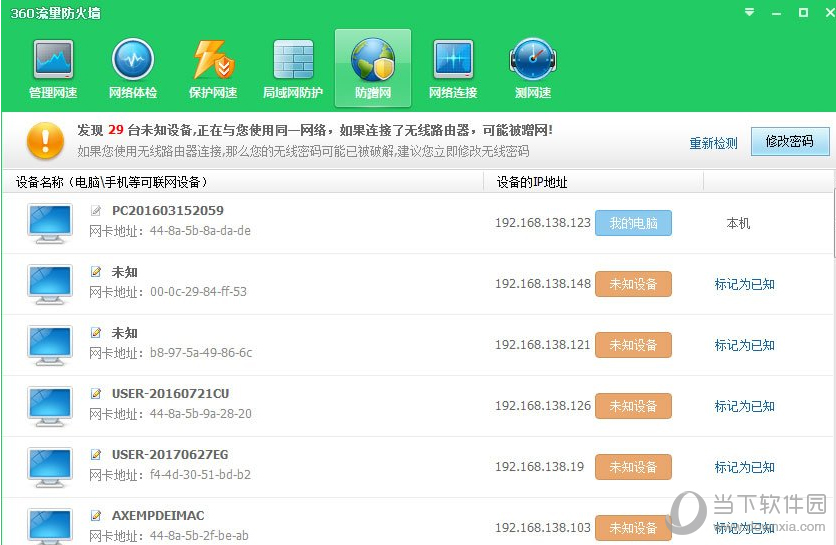Mark USER-20160721CU as known
This screenshot has width=836, height=545.
click(x=744, y=406)
